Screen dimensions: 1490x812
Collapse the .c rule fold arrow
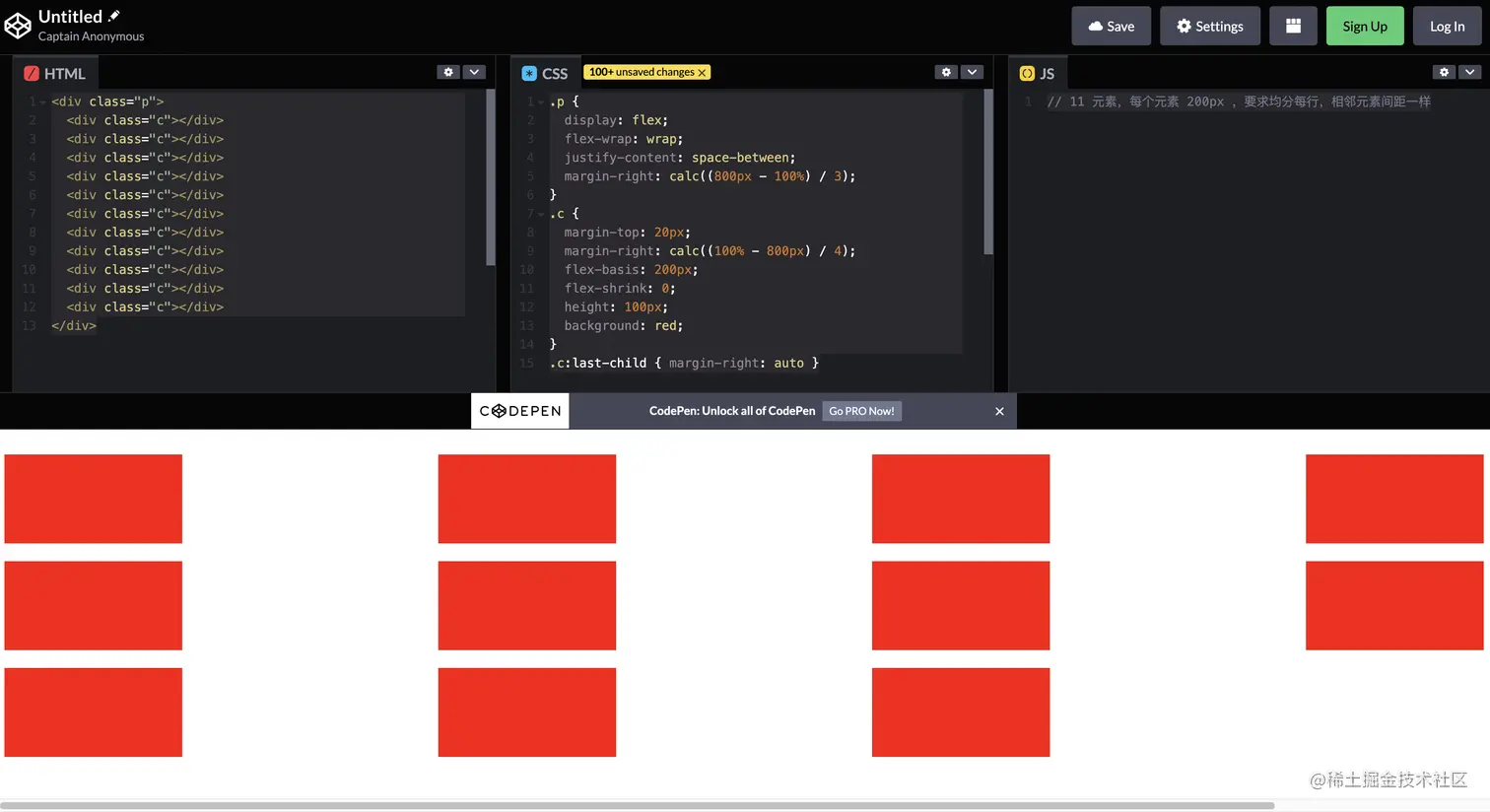tap(540, 215)
